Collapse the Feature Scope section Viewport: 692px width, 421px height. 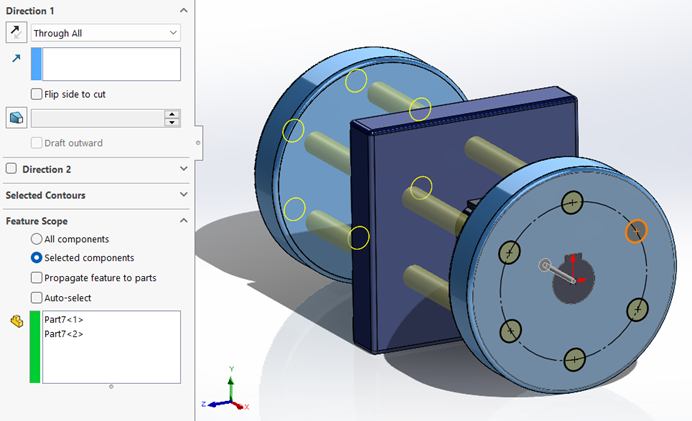tap(183, 220)
